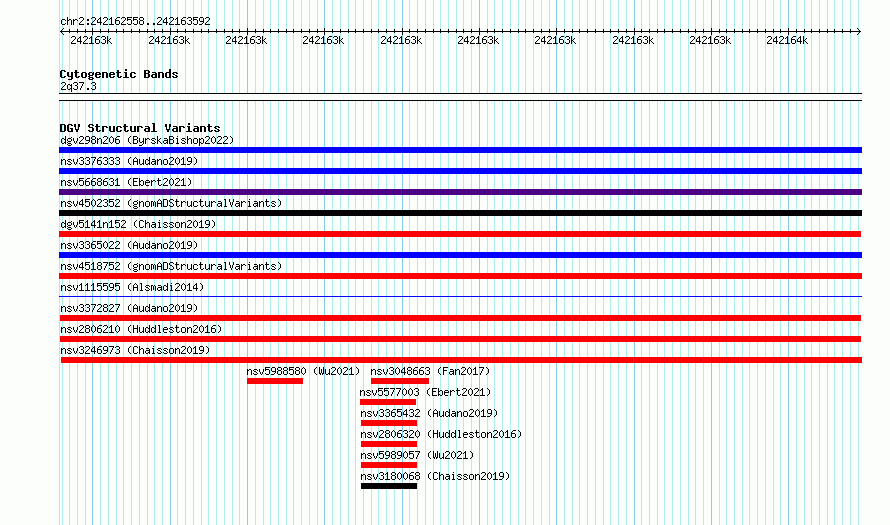Image resolution: width=890 pixels, height=525 pixels.
Task: Open nsv3180068 (Chaisson2019) label
Action: (x=435, y=476)
